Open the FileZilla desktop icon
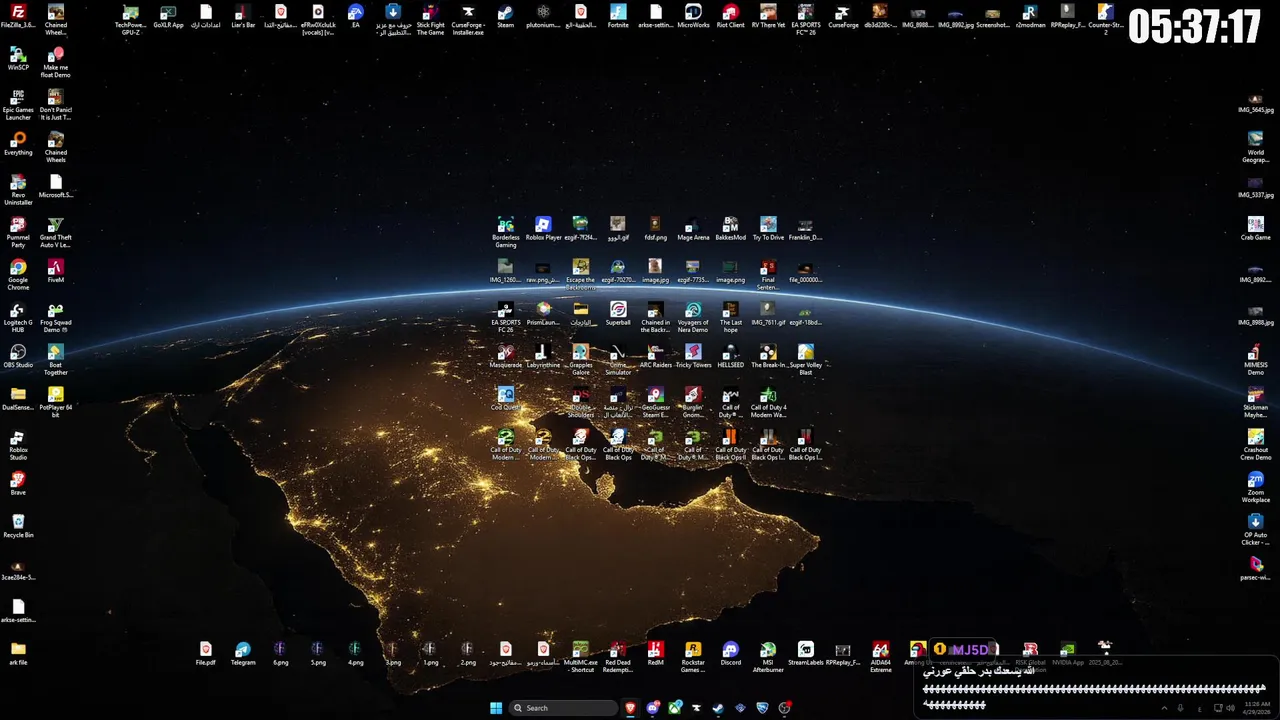Screen dimensions: 1280x720 pyautogui.click(x=18, y=16)
